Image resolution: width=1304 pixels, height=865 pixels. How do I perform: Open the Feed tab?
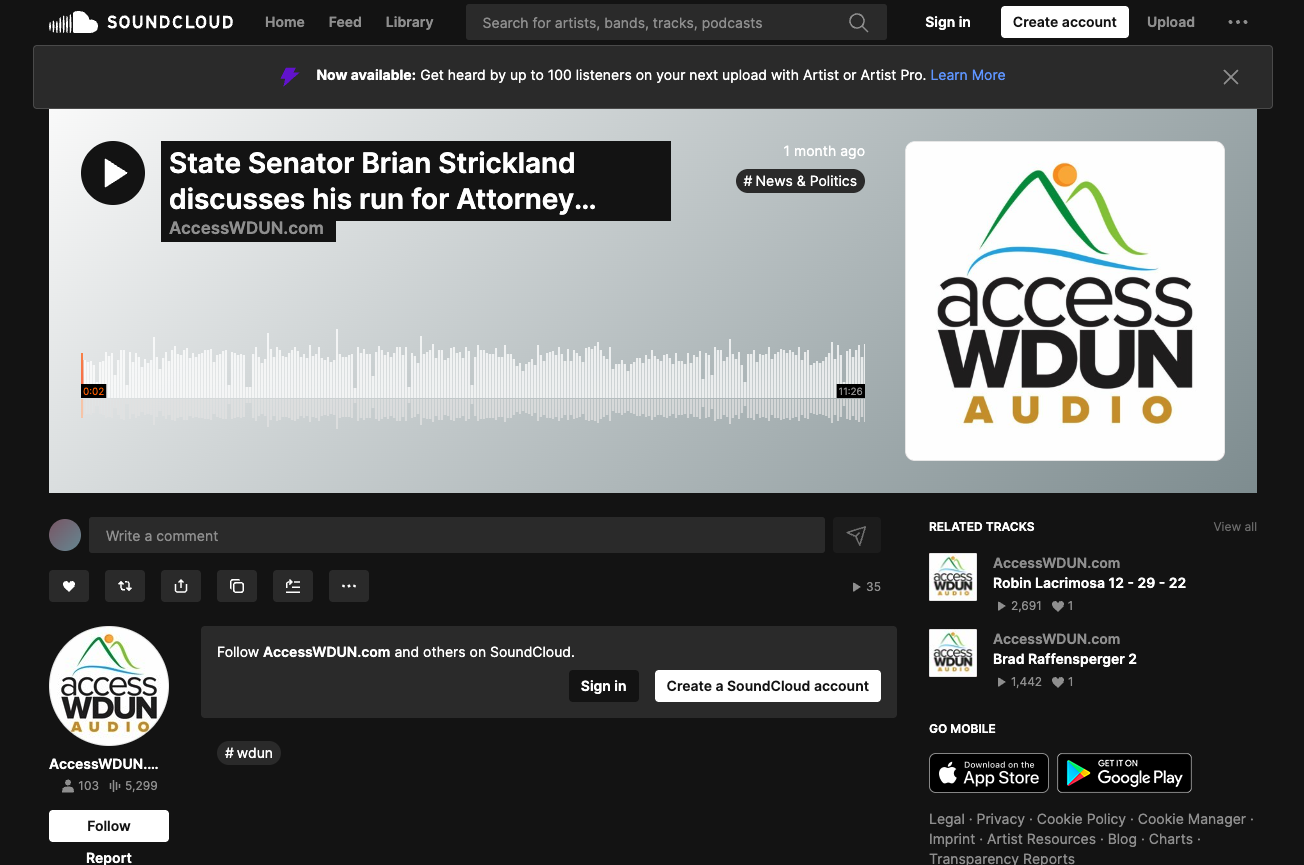coord(345,22)
